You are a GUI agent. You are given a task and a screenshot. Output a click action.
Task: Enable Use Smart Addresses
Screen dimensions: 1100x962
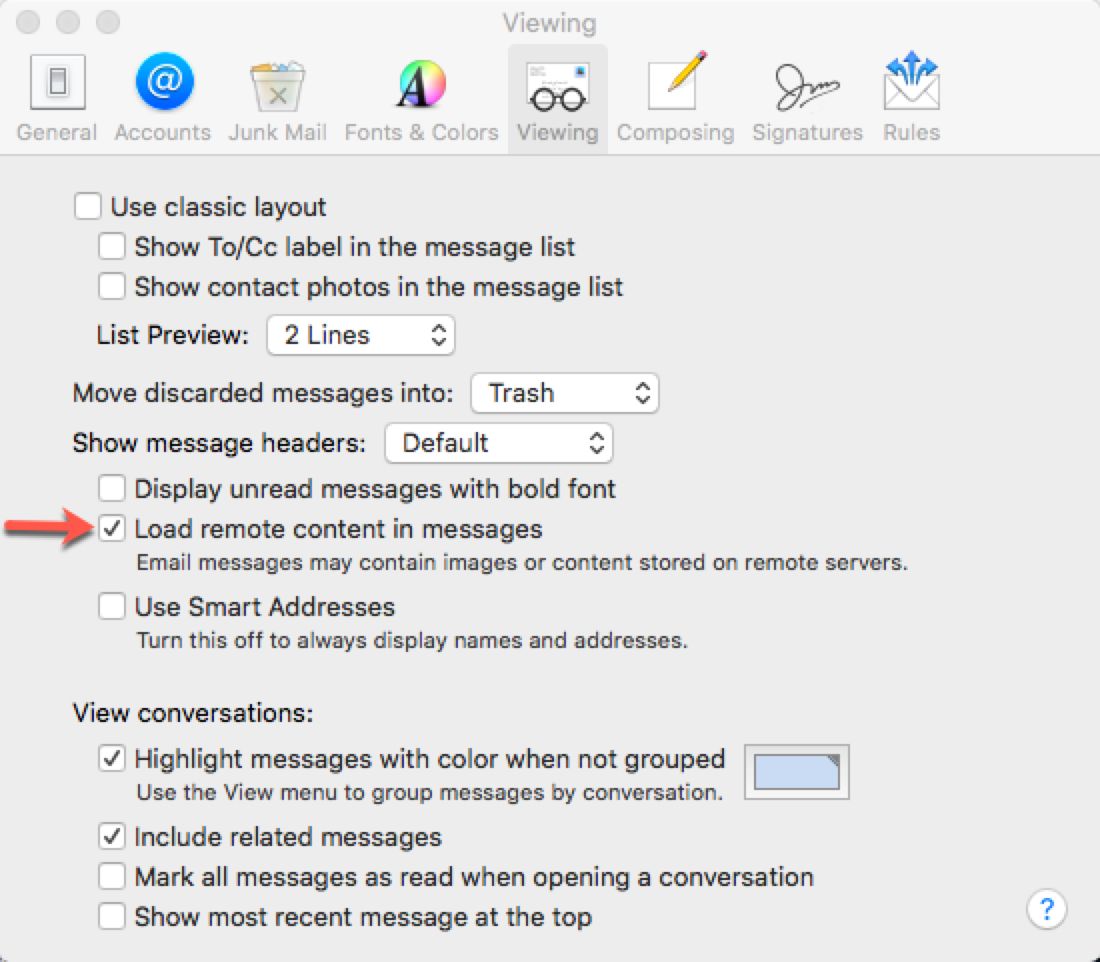point(112,607)
